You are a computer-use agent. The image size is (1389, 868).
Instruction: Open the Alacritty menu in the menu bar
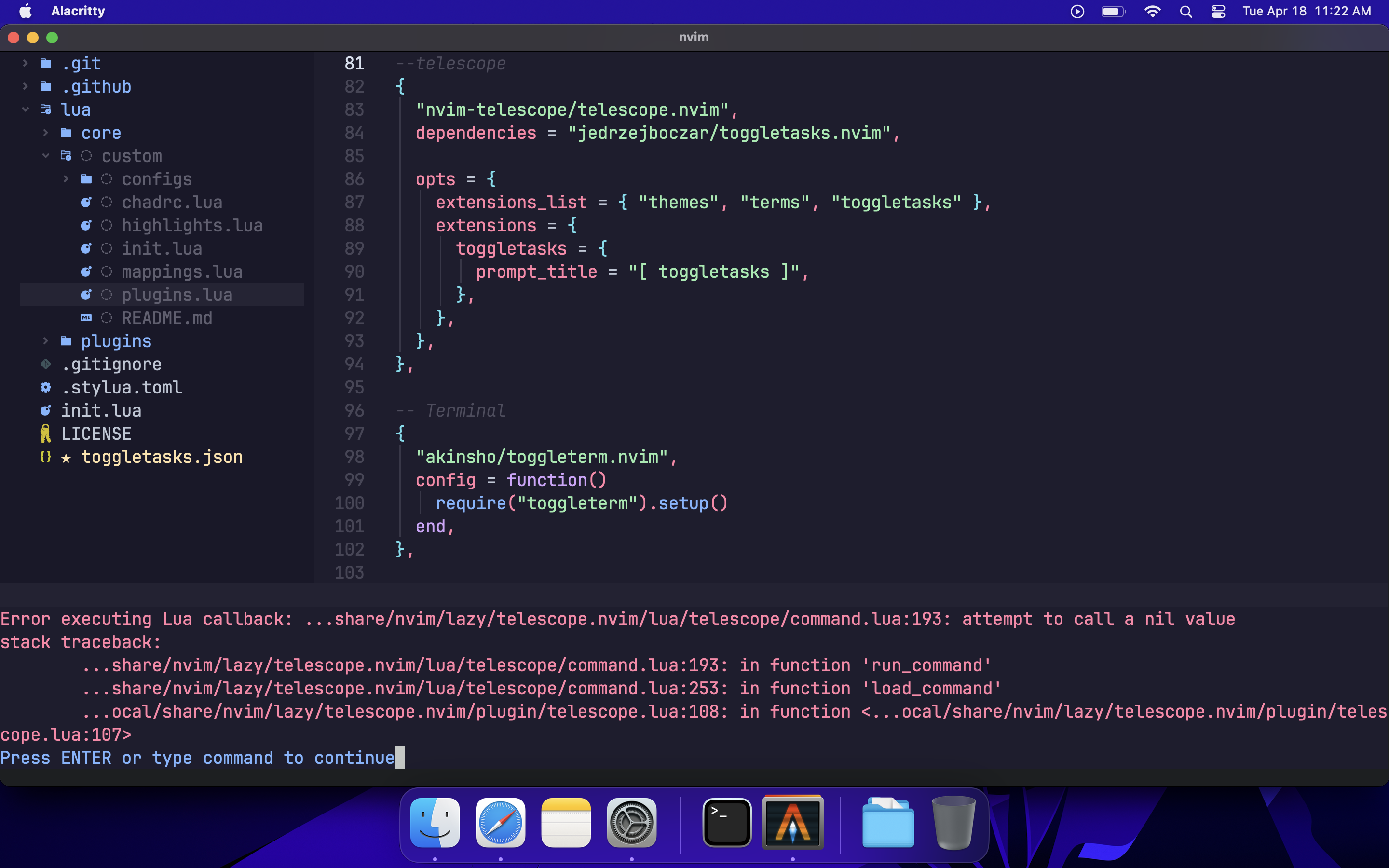point(78,11)
